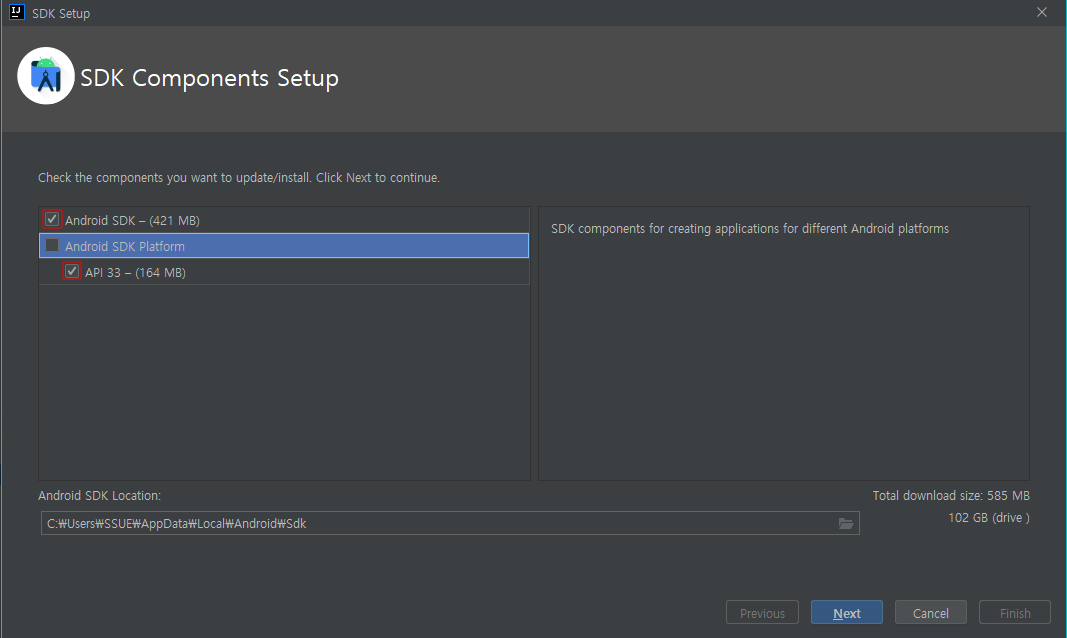
Task: Click the 'Total download size: 585 MB' text
Action: click(951, 495)
